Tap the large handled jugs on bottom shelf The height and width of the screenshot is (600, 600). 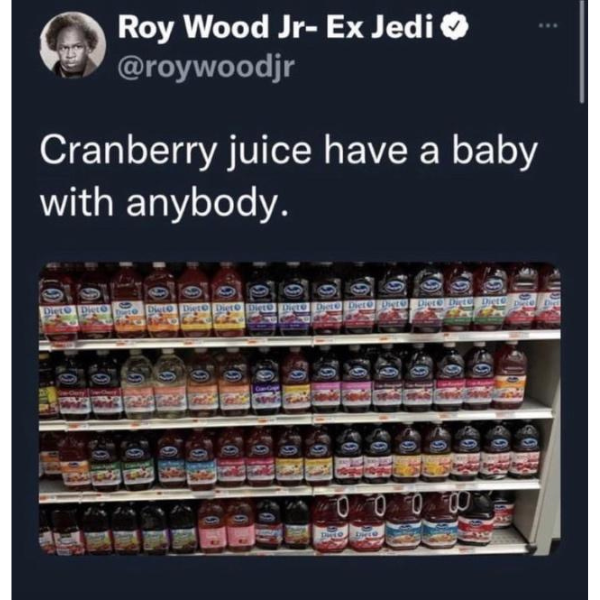[x=391, y=523]
